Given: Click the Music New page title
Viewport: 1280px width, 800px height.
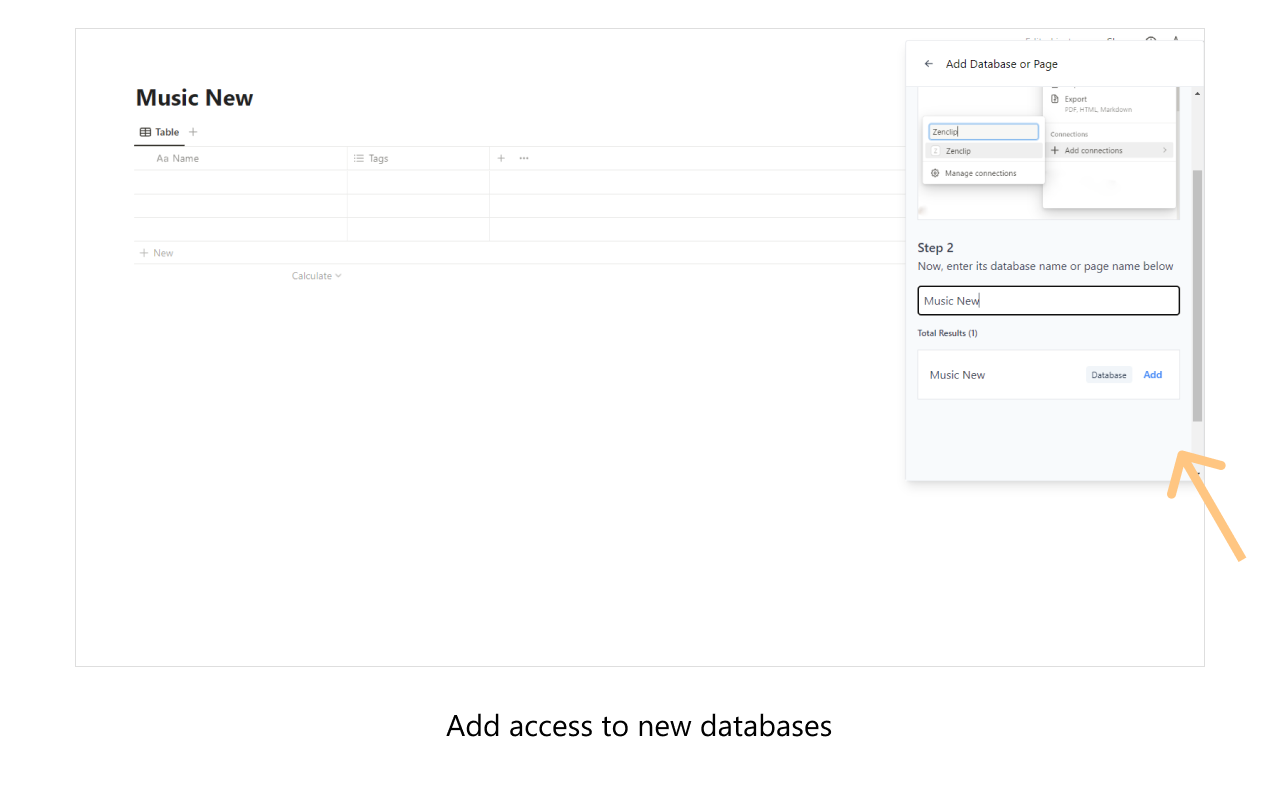Looking at the screenshot, I should pos(195,98).
